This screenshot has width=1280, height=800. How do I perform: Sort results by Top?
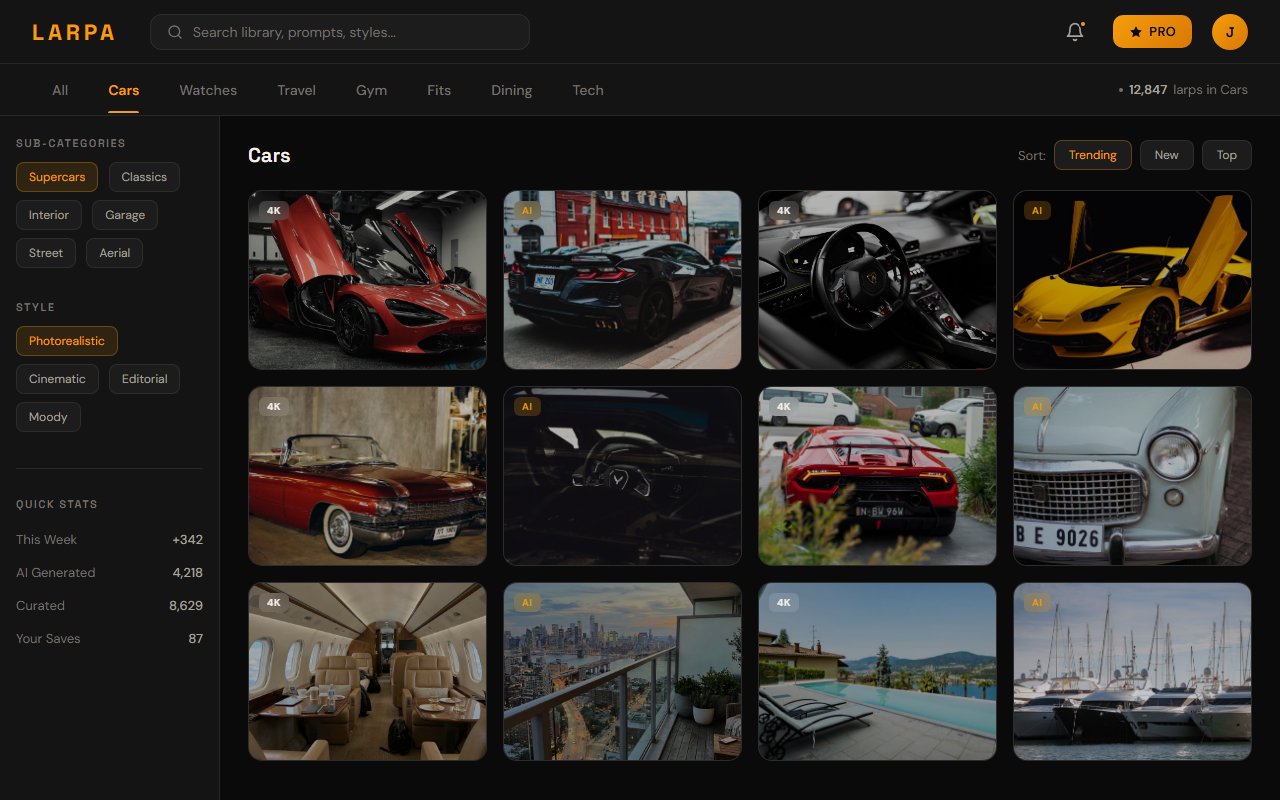(1227, 155)
